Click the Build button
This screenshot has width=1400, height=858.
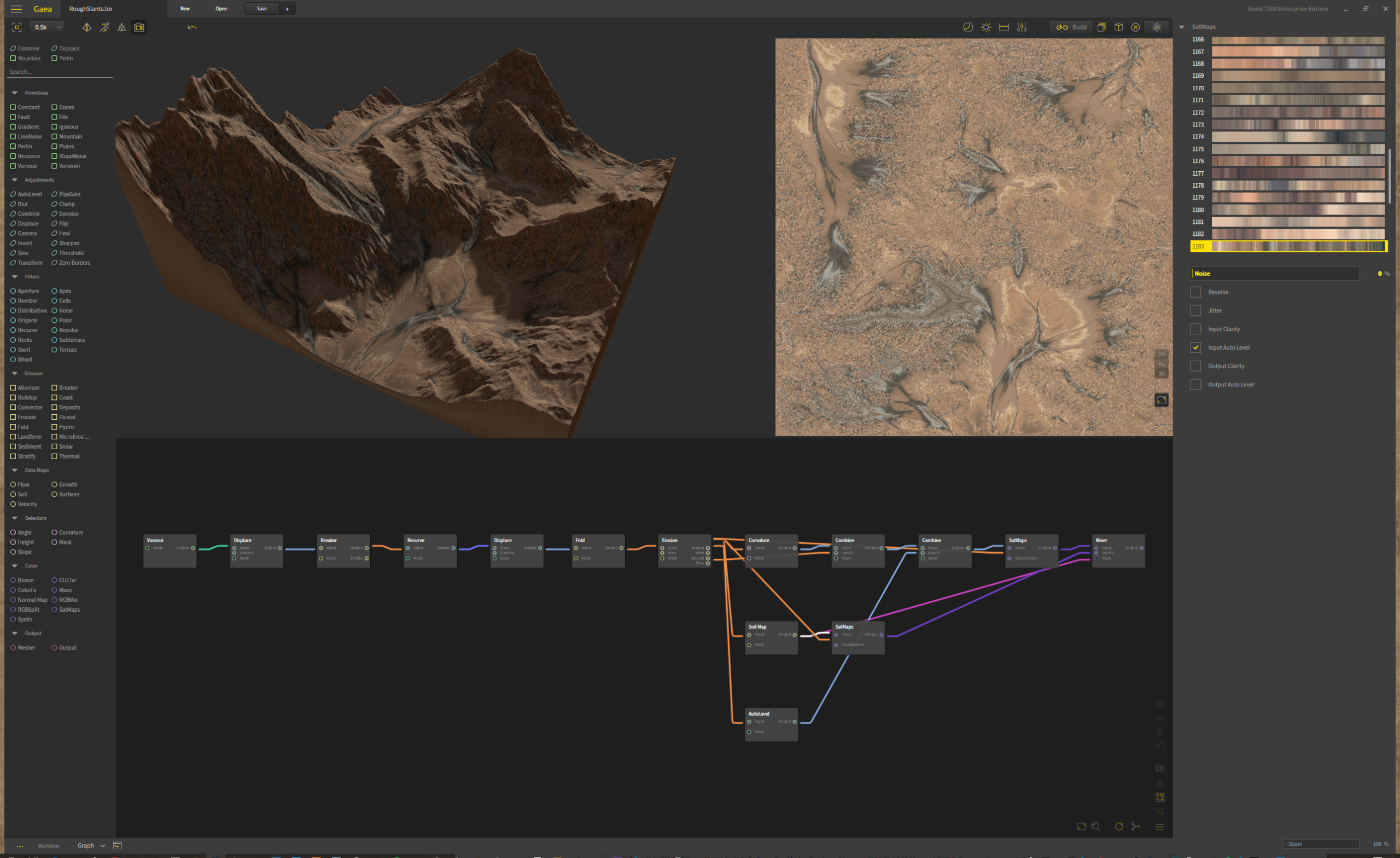tap(1071, 27)
